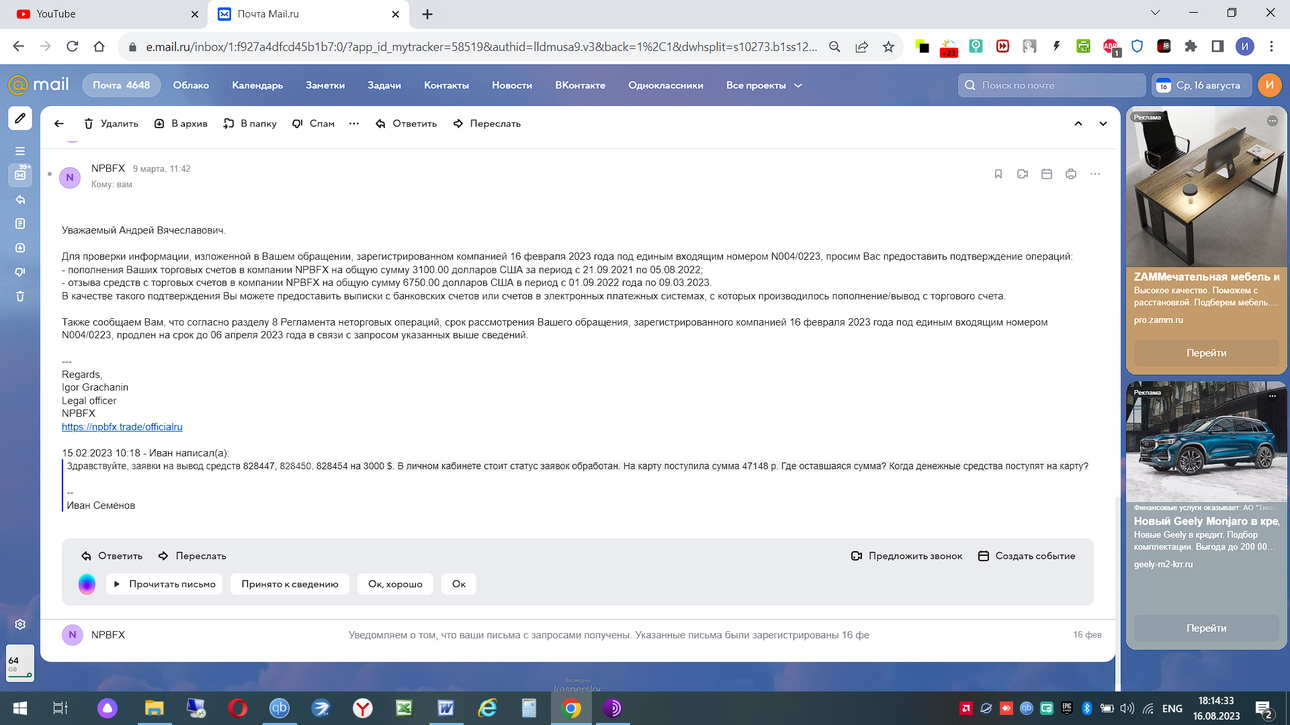
Task: Open the drafts icon in left sidebar
Action: pos(20,224)
